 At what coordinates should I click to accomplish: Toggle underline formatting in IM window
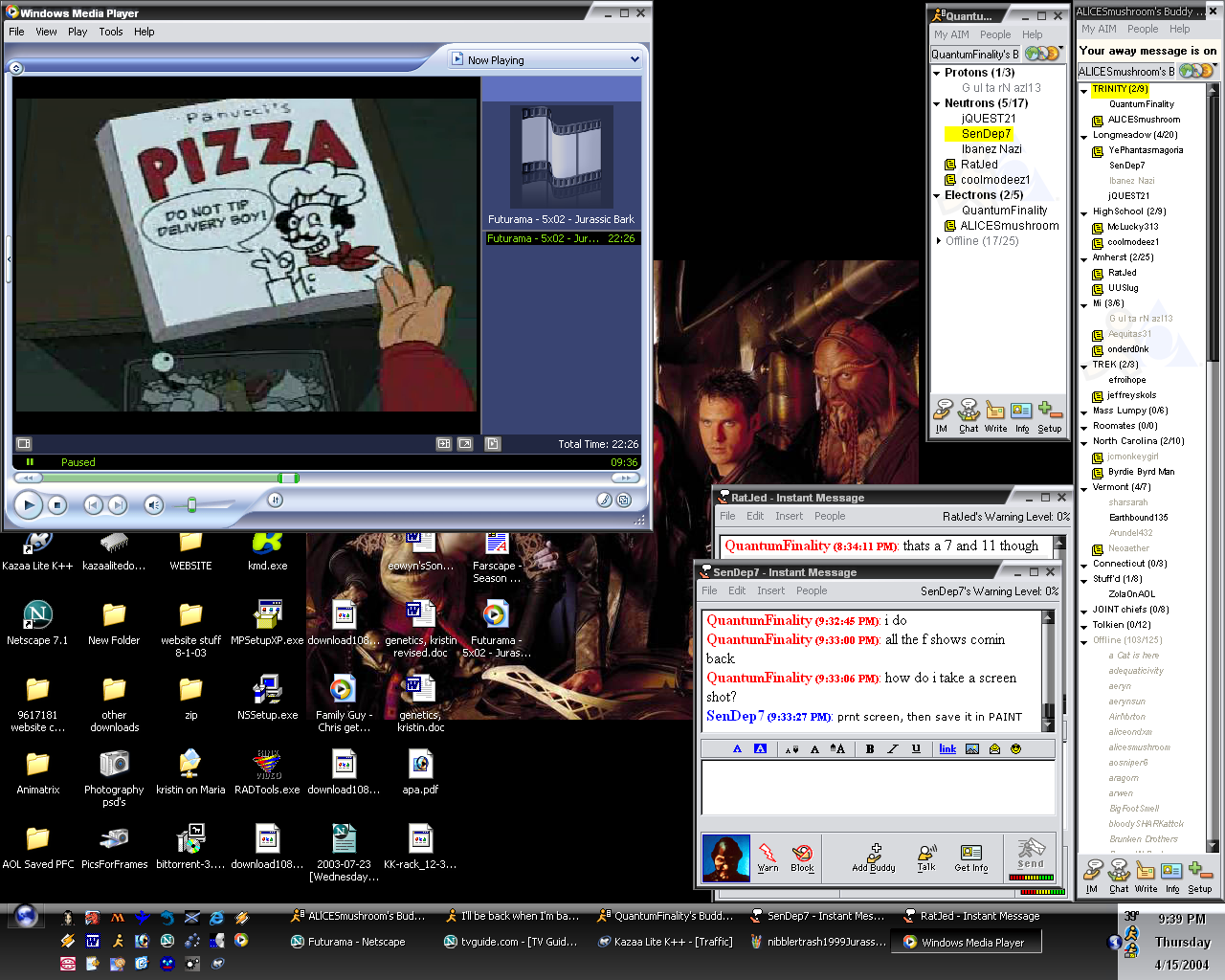(916, 749)
